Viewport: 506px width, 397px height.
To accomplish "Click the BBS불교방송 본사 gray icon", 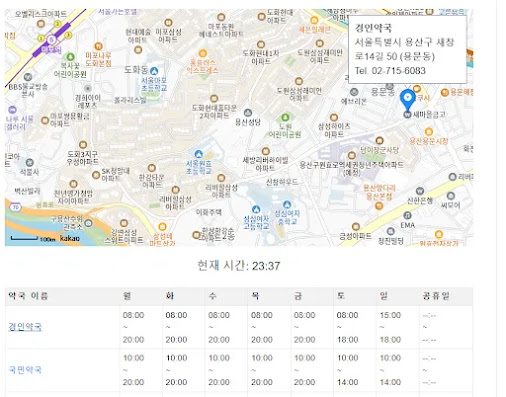I will (x=28, y=77).
